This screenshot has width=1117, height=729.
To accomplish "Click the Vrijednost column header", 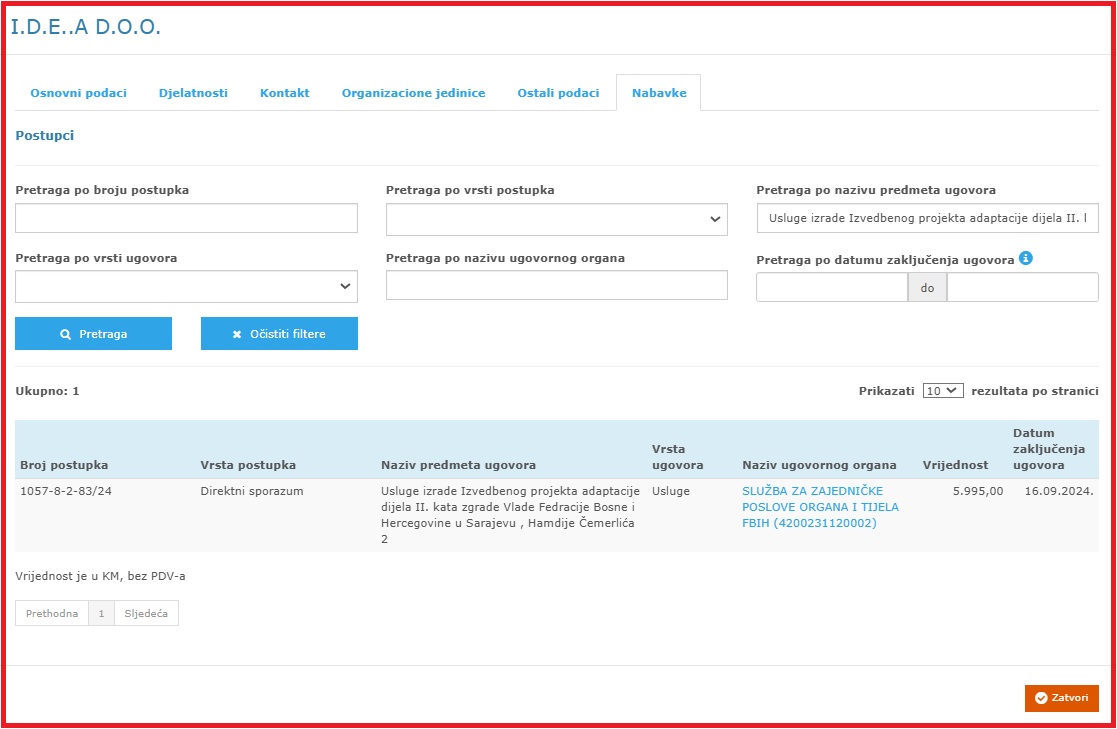I will click(x=955, y=465).
